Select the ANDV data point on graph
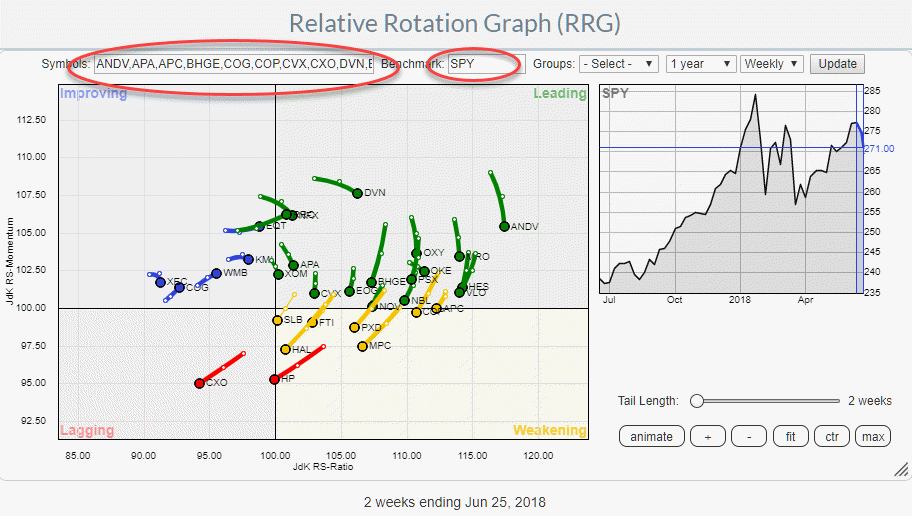 point(504,226)
